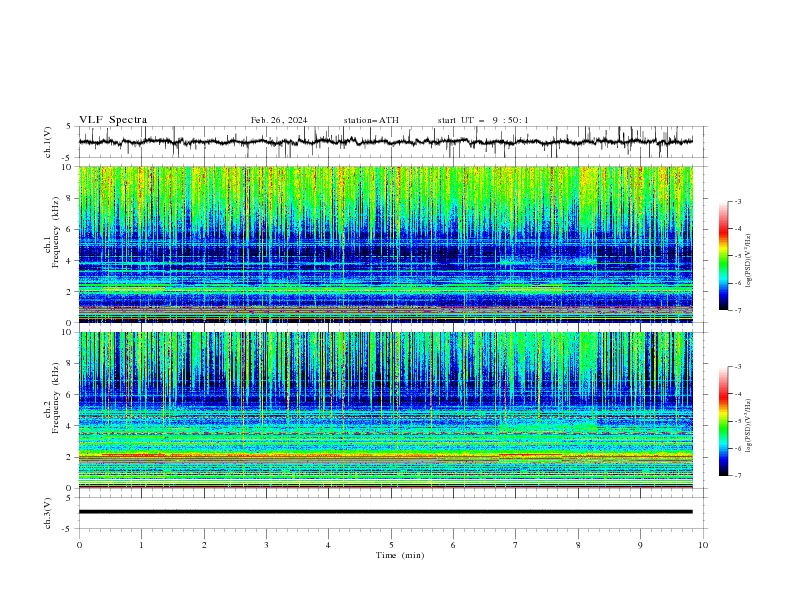Click the "station=ATH" label
792x612 pixels.
click(371, 120)
